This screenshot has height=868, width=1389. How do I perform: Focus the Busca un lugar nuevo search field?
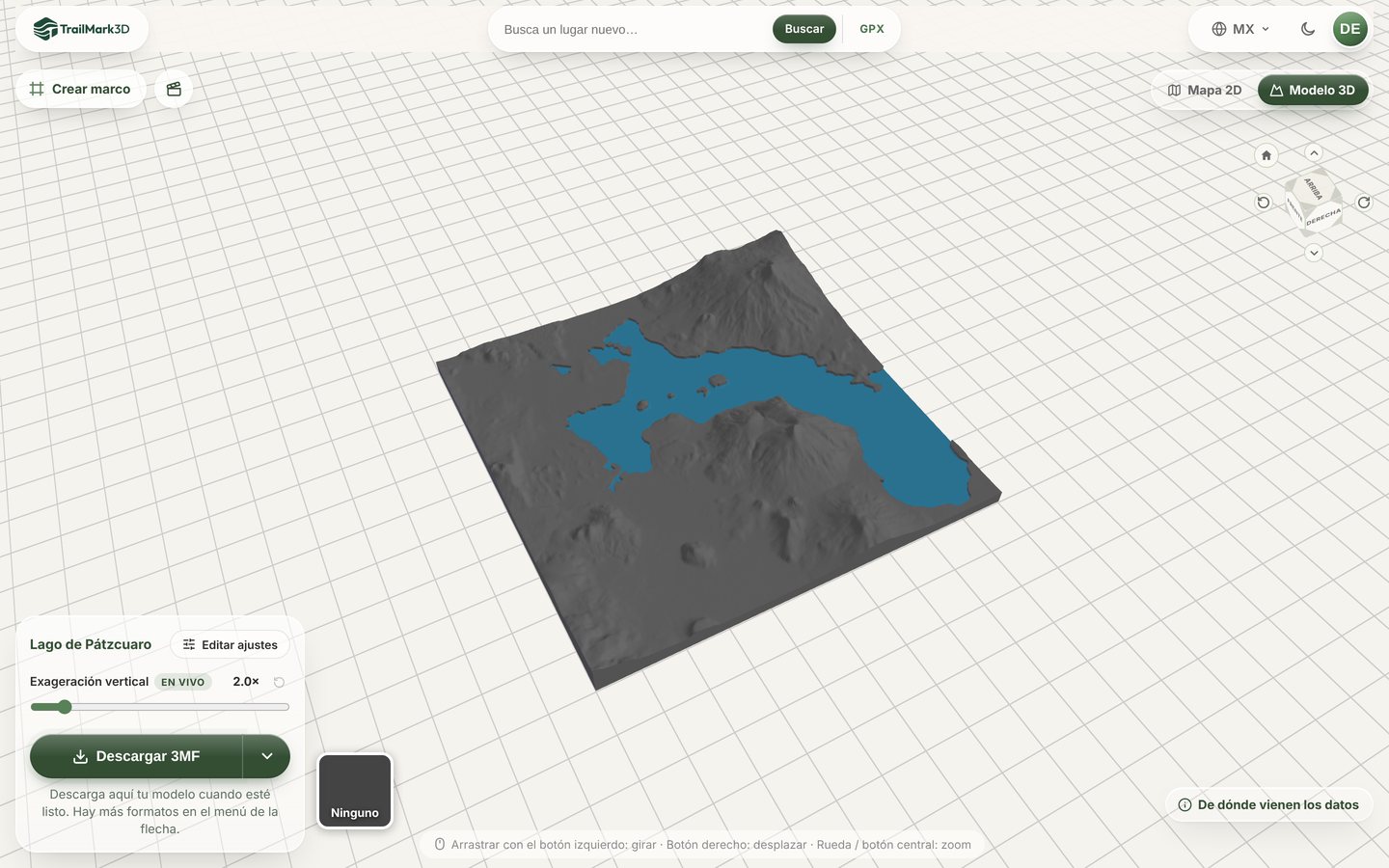(x=632, y=29)
